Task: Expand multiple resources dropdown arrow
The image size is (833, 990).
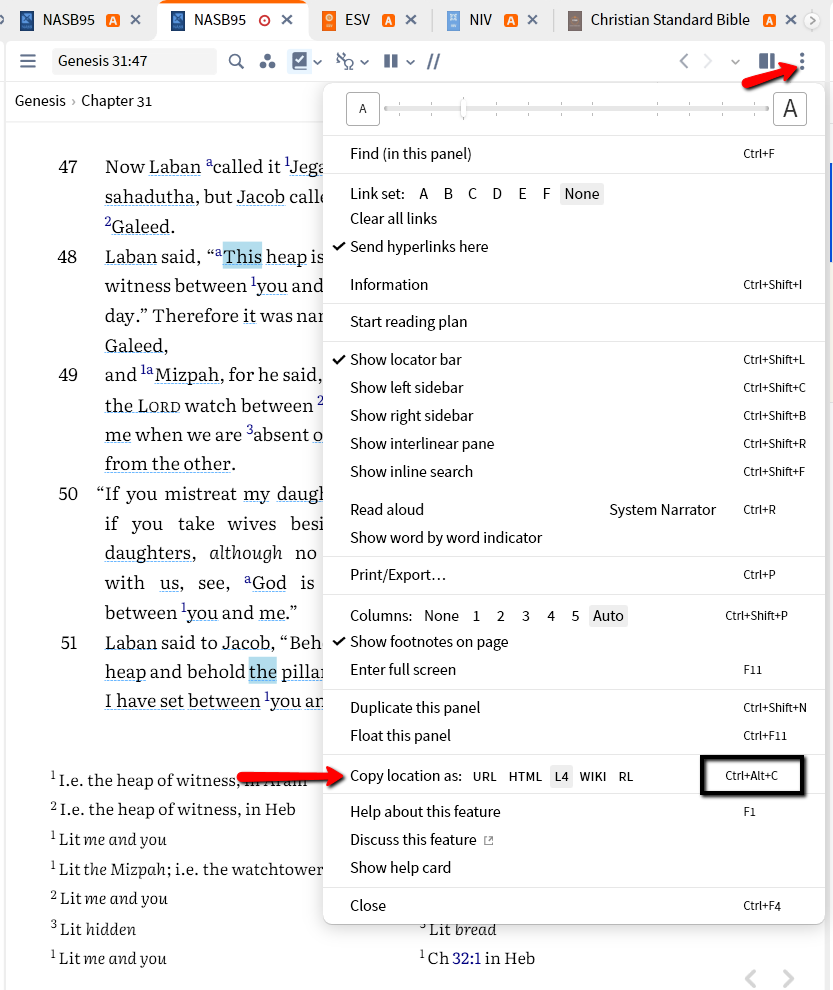Action: 411,62
